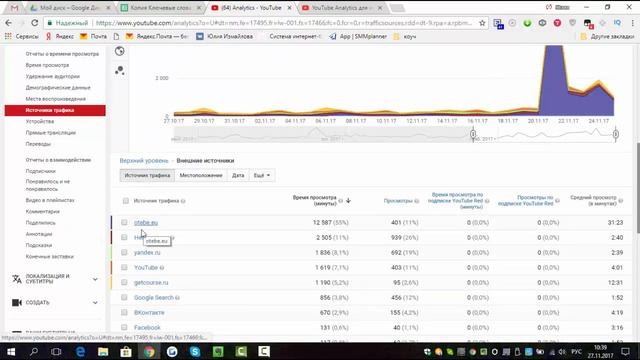Click the info icon beside Просмотры header
Viewport: 640px width, 360px height.
tap(417, 201)
